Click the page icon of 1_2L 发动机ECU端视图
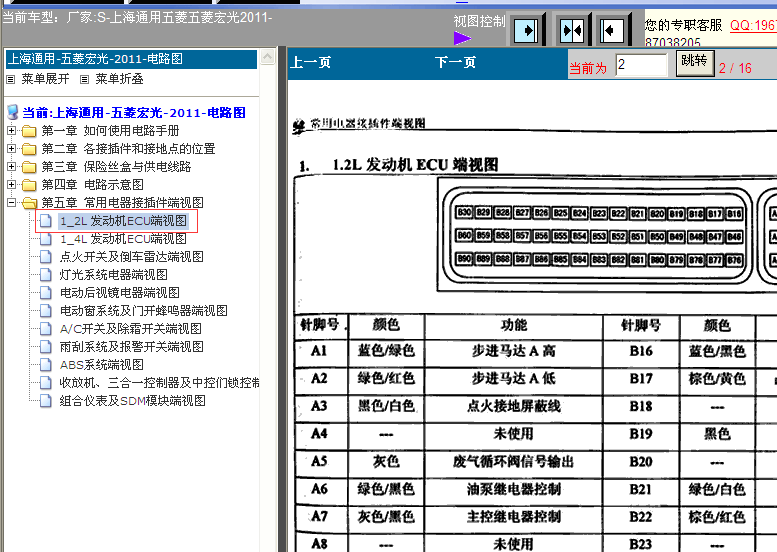Viewport: 777px width, 552px height. pyautogui.click(x=46, y=221)
